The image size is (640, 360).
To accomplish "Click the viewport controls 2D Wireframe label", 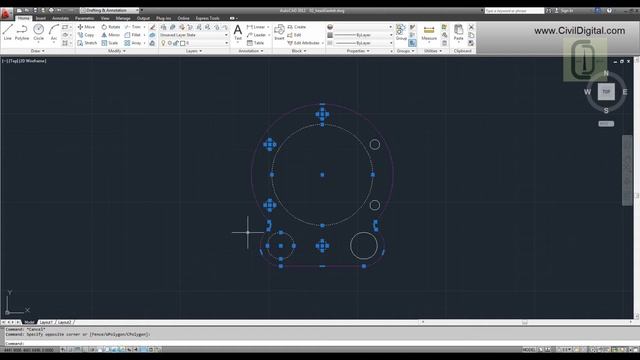I will tap(33, 61).
